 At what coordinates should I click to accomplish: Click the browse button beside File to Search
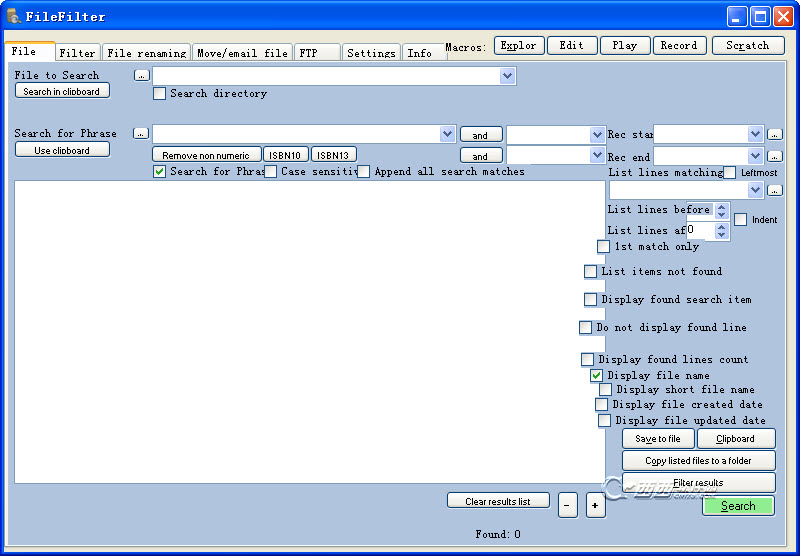(141, 75)
